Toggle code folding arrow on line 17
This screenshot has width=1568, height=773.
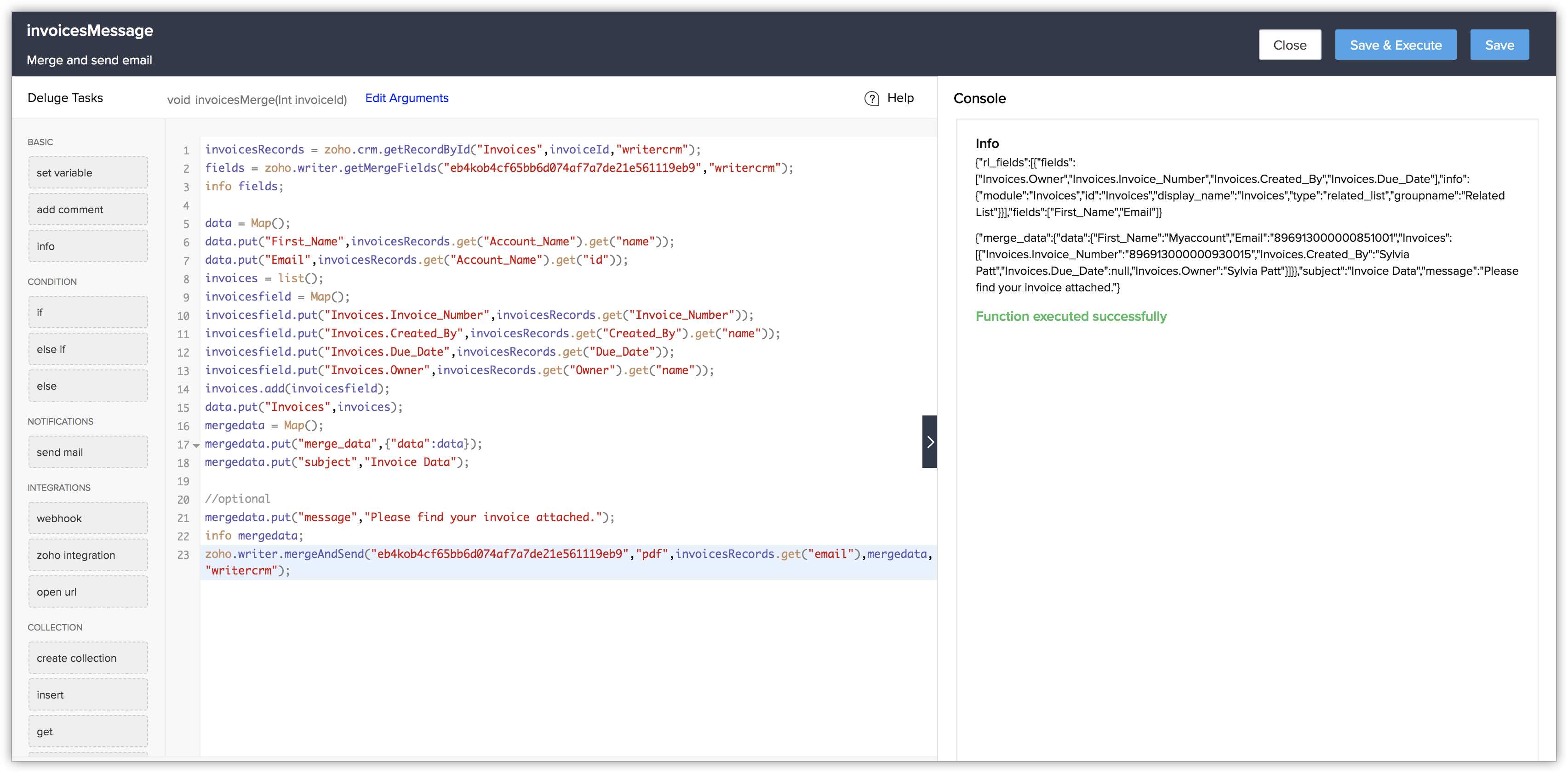(196, 445)
